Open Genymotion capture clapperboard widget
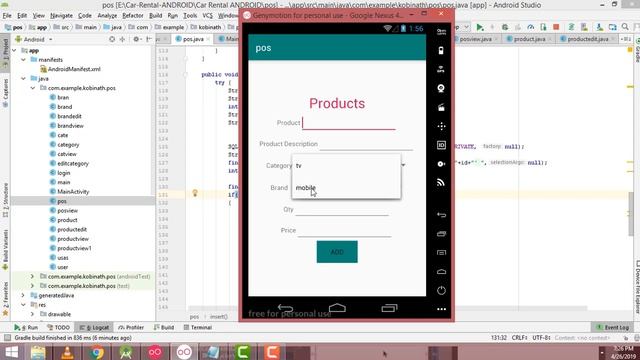640x360 pixels. tap(441, 107)
